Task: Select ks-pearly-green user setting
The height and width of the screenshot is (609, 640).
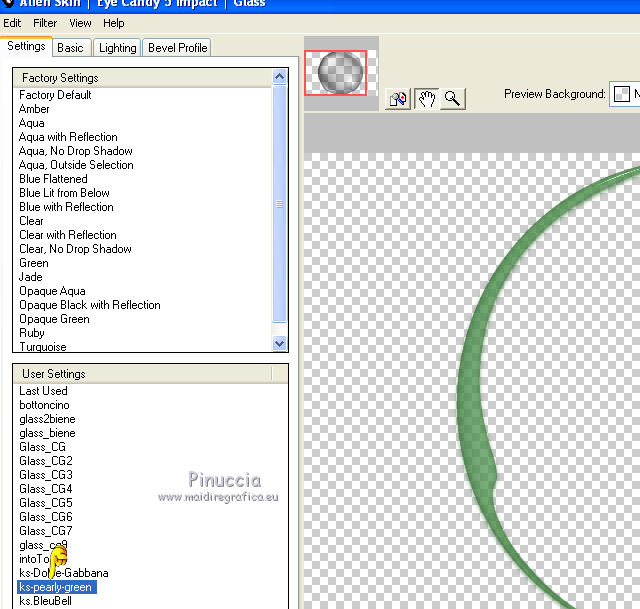Action: pyautogui.click(x=57, y=587)
